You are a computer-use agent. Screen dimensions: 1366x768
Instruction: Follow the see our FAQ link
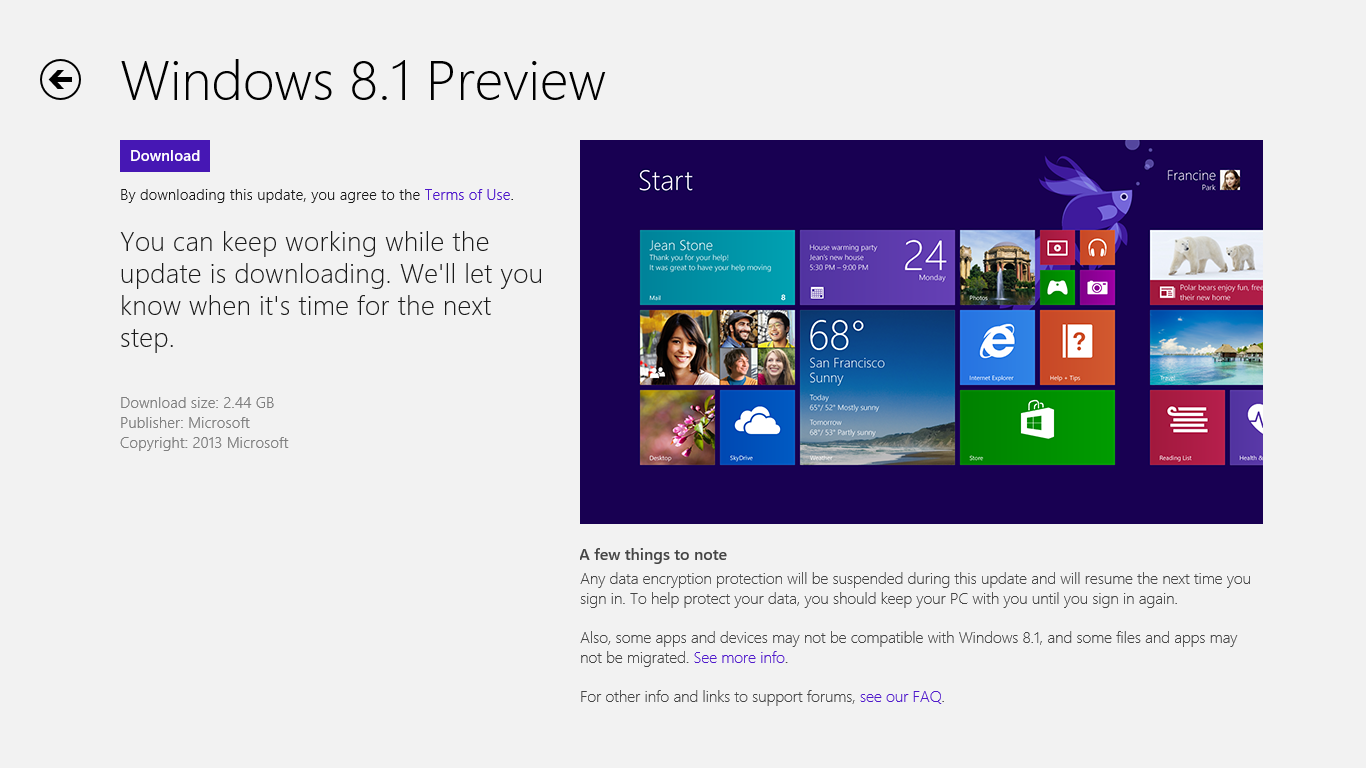click(900, 697)
